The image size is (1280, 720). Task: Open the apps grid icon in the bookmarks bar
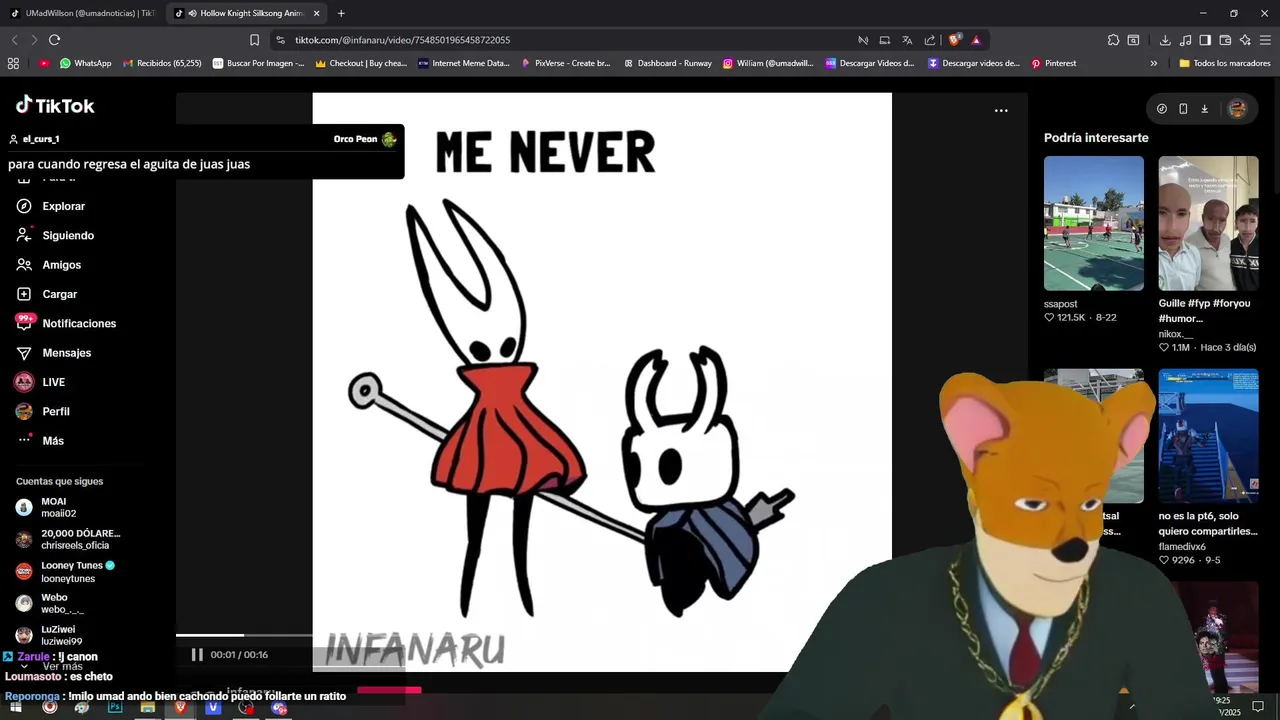pos(13,63)
